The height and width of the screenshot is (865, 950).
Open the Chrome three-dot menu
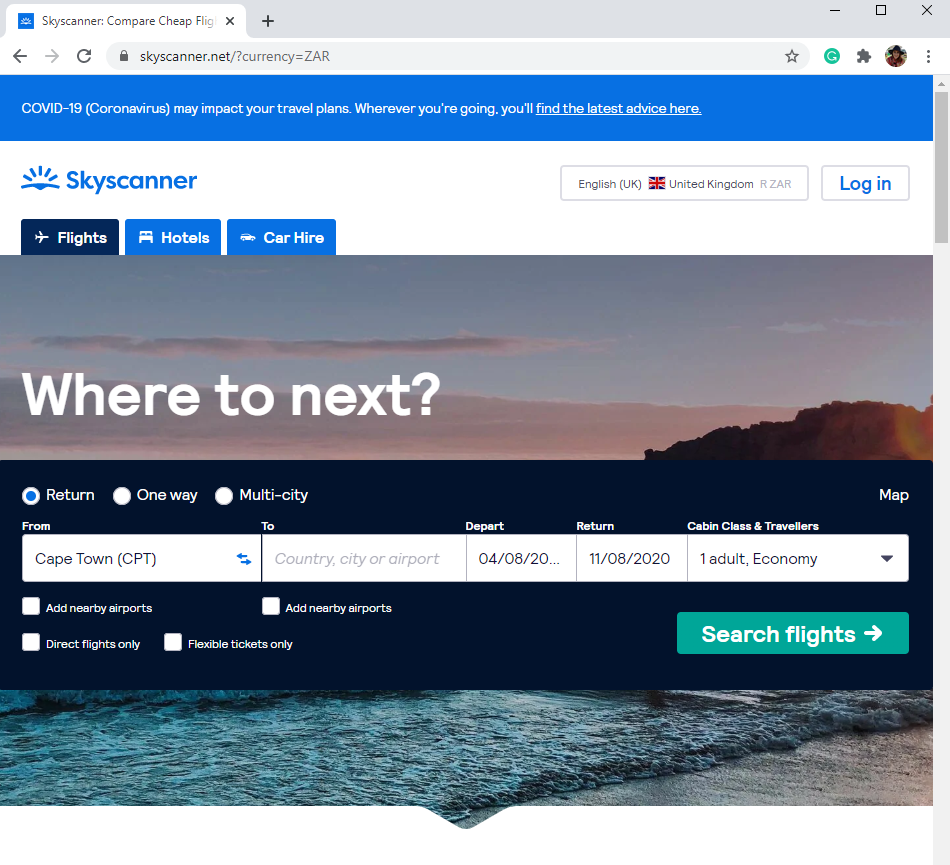click(928, 56)
